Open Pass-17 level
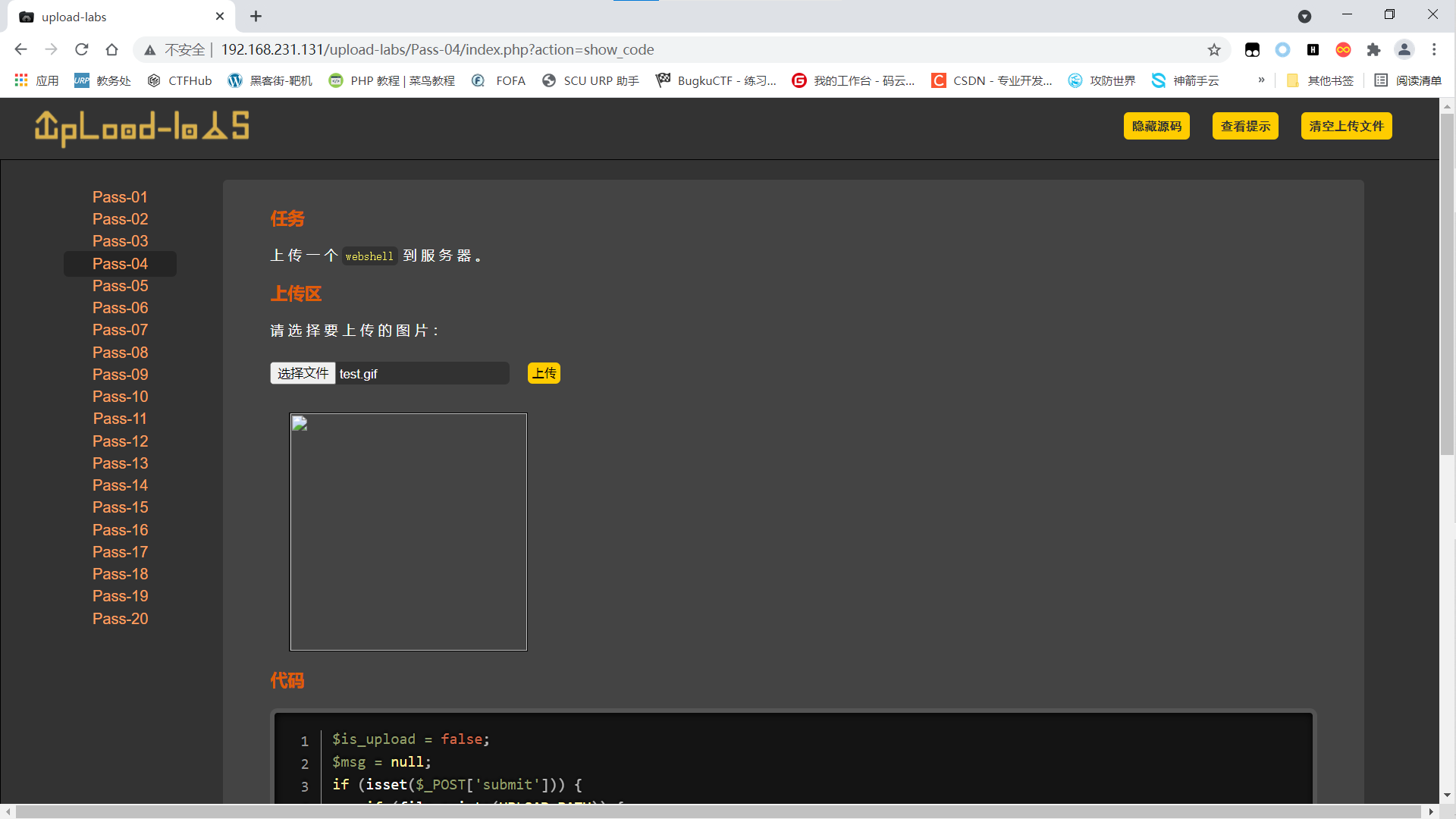This screenshot has width=1456, height=819. pyautogui.click(x=120, y=552)
